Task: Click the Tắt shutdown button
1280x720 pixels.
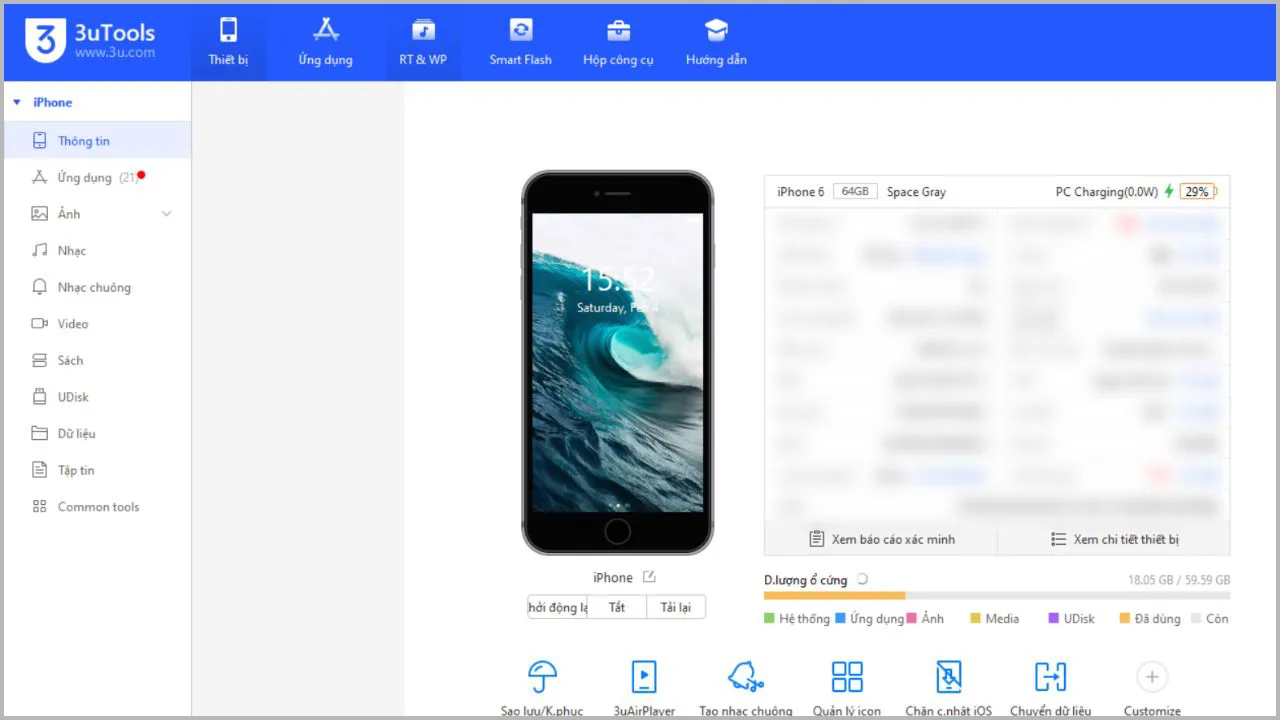Action: pyautogui.click(x=616, y=607)
